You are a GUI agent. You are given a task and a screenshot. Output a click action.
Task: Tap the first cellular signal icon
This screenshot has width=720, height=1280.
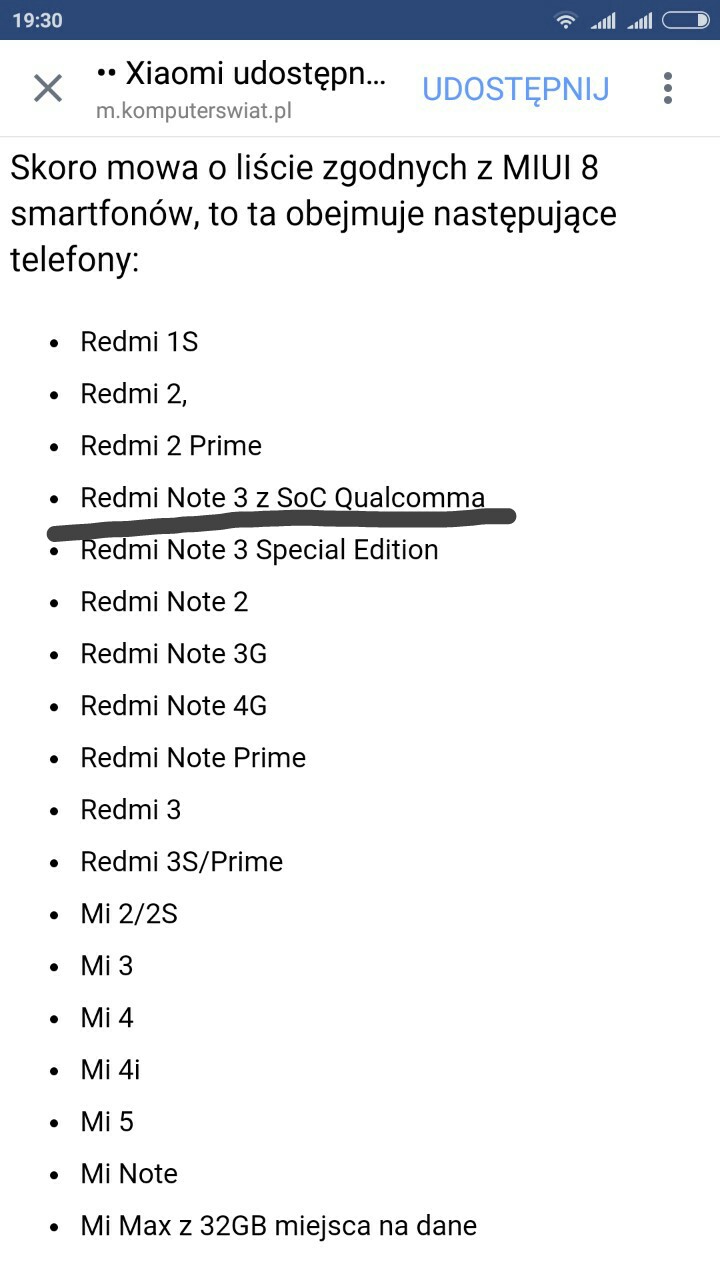(602, 20)
